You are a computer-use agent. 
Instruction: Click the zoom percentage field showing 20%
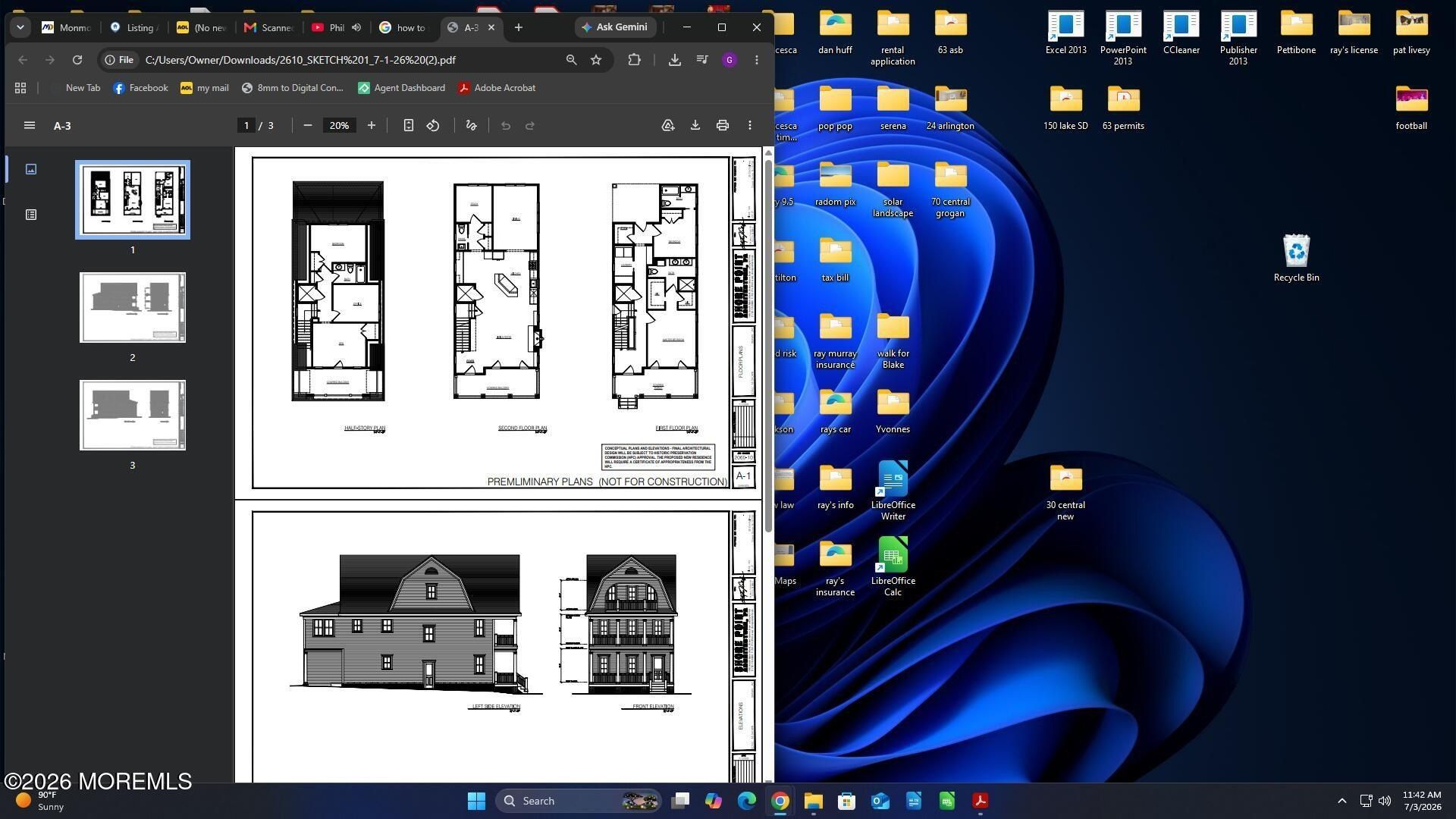tap(339, 125)
